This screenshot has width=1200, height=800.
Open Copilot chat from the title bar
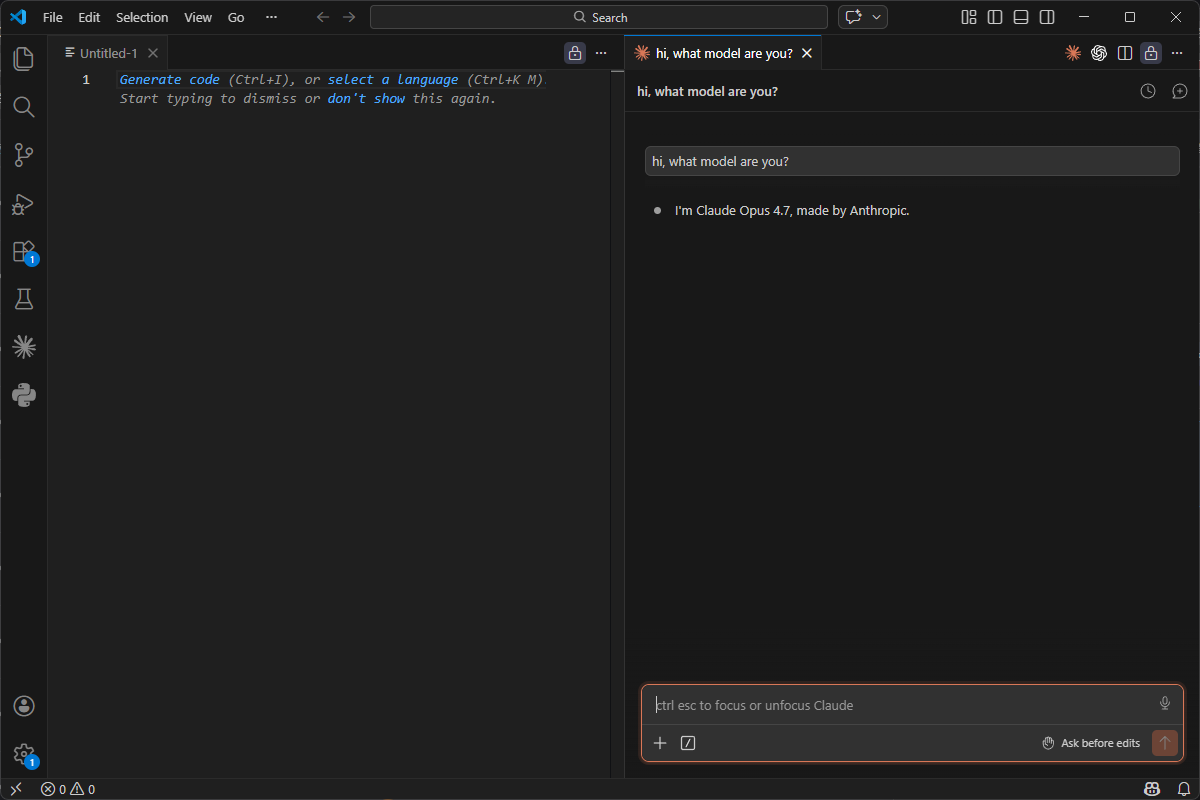[853, 17]
